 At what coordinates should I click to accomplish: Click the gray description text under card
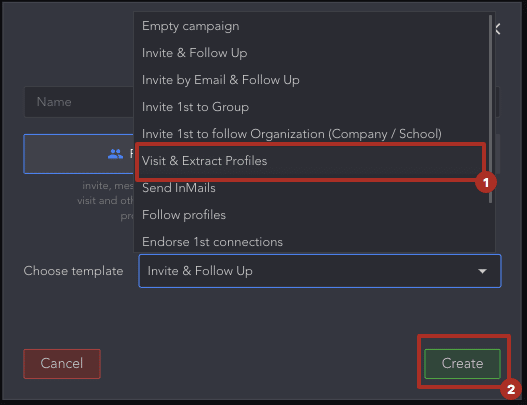point(105,200)
